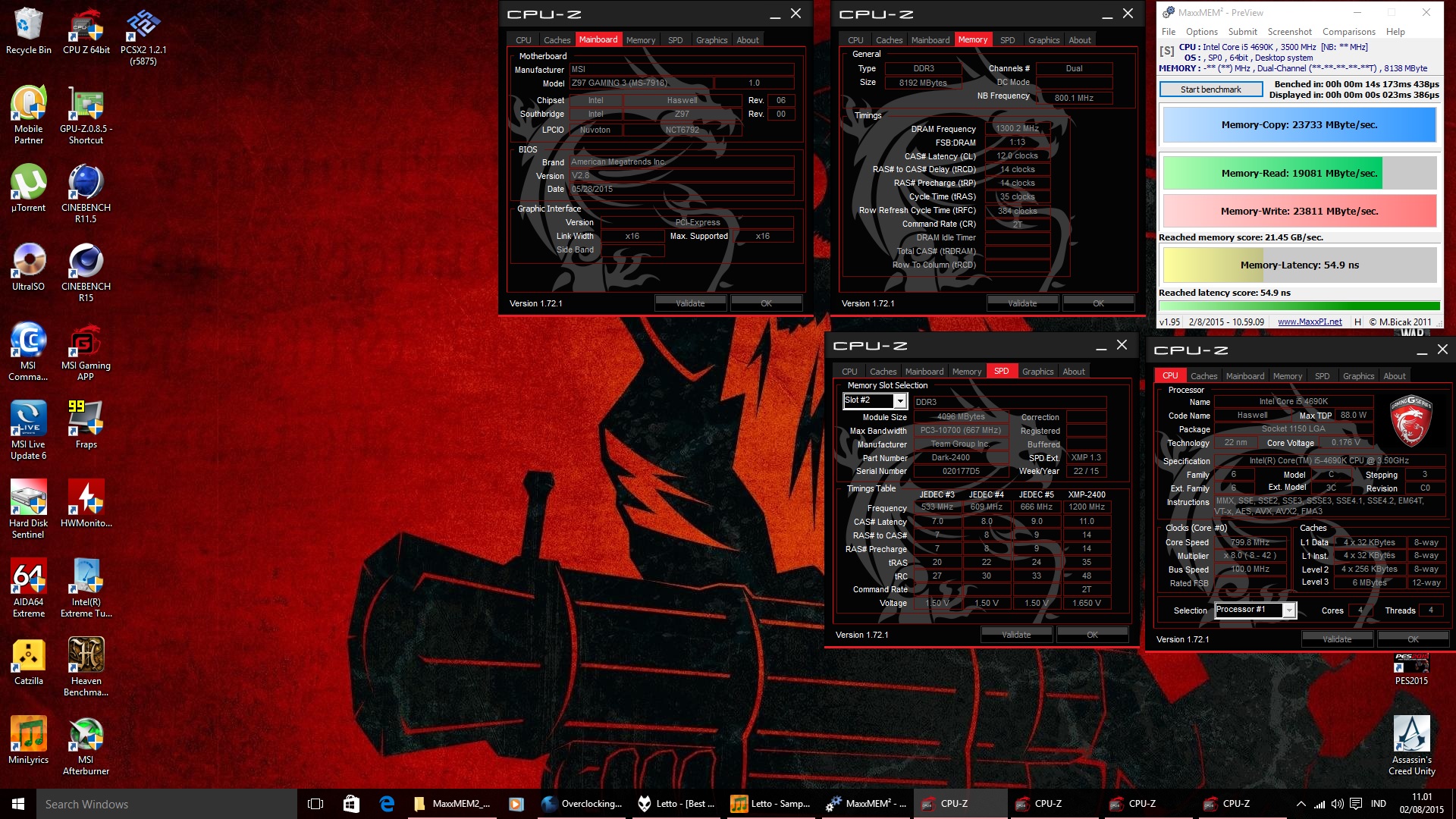Launch Fraps desktop icon
The width and height of the screenshot is (1456, 819).
pyautogui.click(x=86, y=425)
